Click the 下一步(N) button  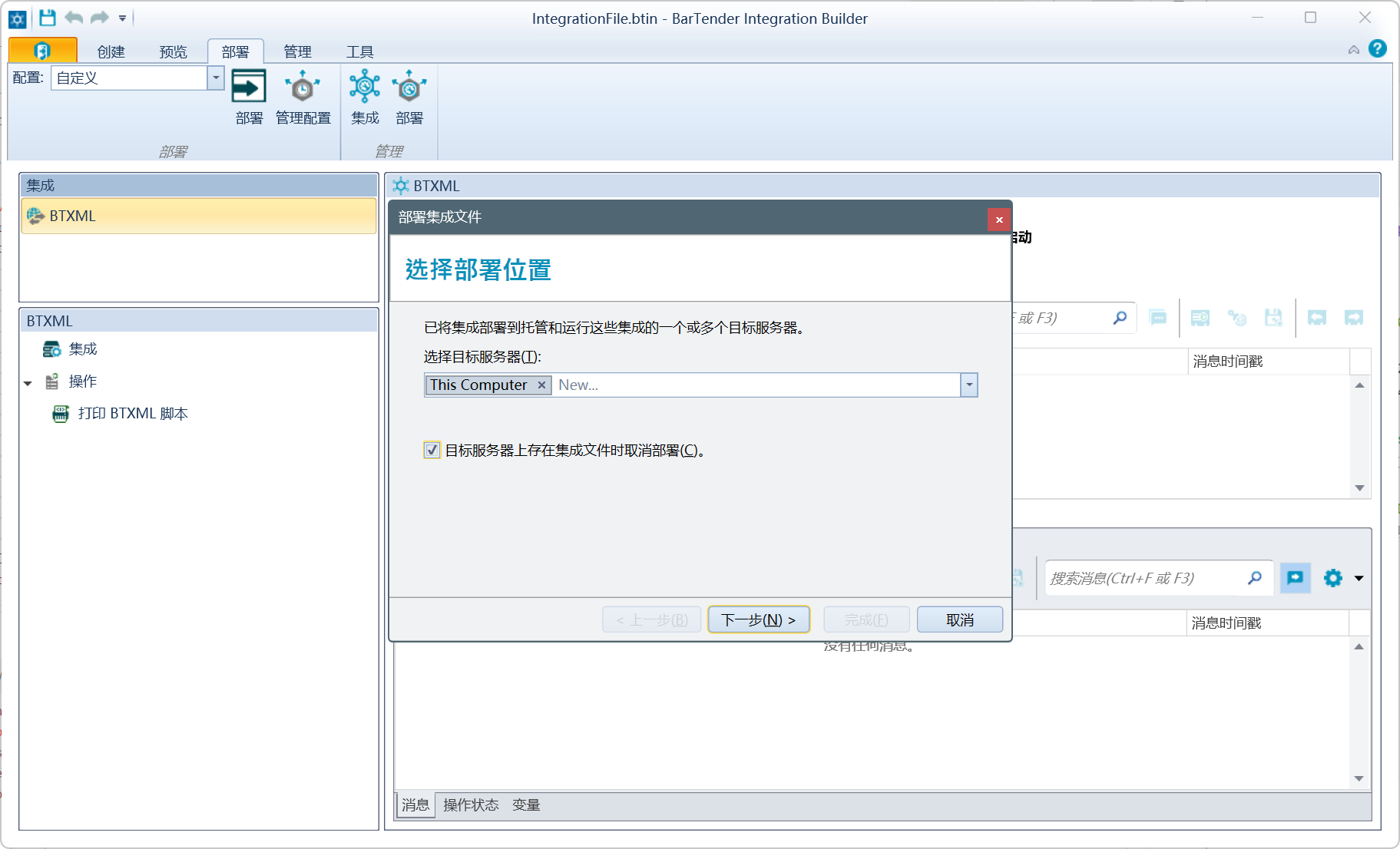pos(759,619)
